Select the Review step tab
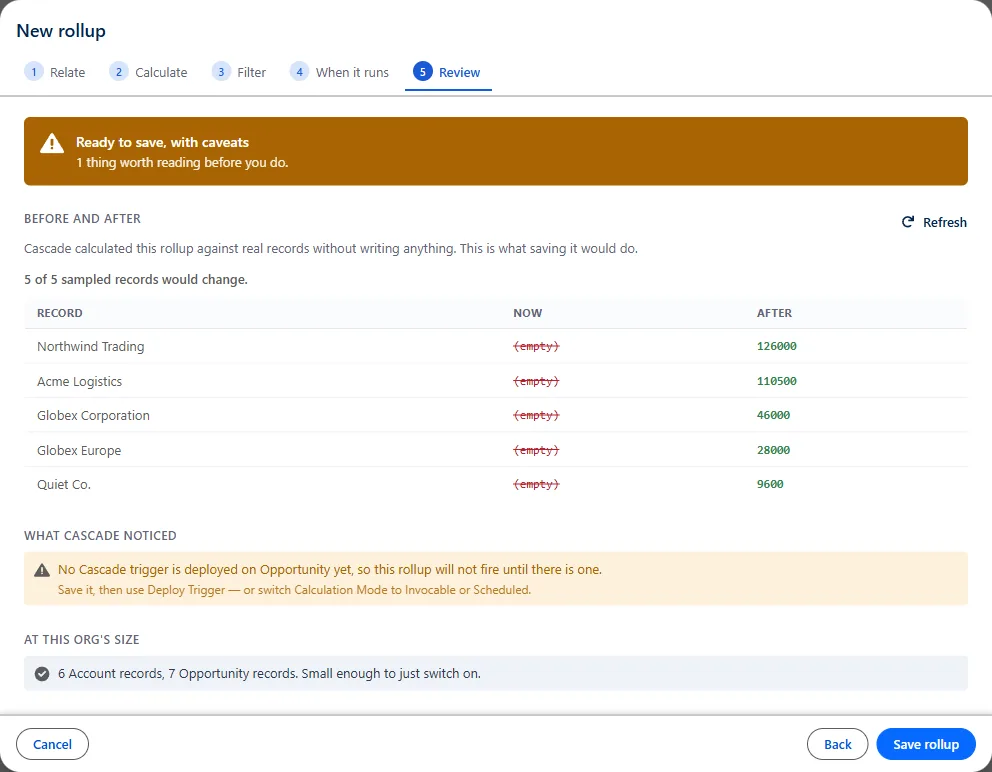Screen dimensions: 992x772 point(448,72)
